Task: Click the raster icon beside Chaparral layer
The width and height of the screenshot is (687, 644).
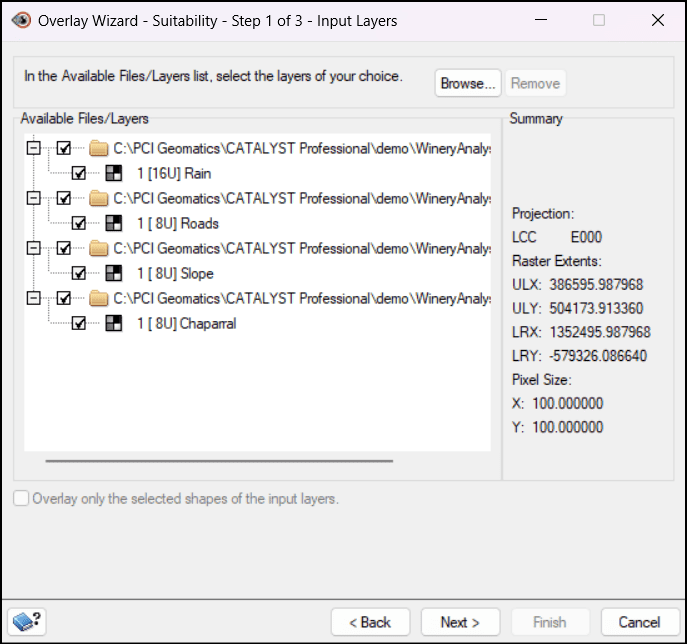Action: 114,323
